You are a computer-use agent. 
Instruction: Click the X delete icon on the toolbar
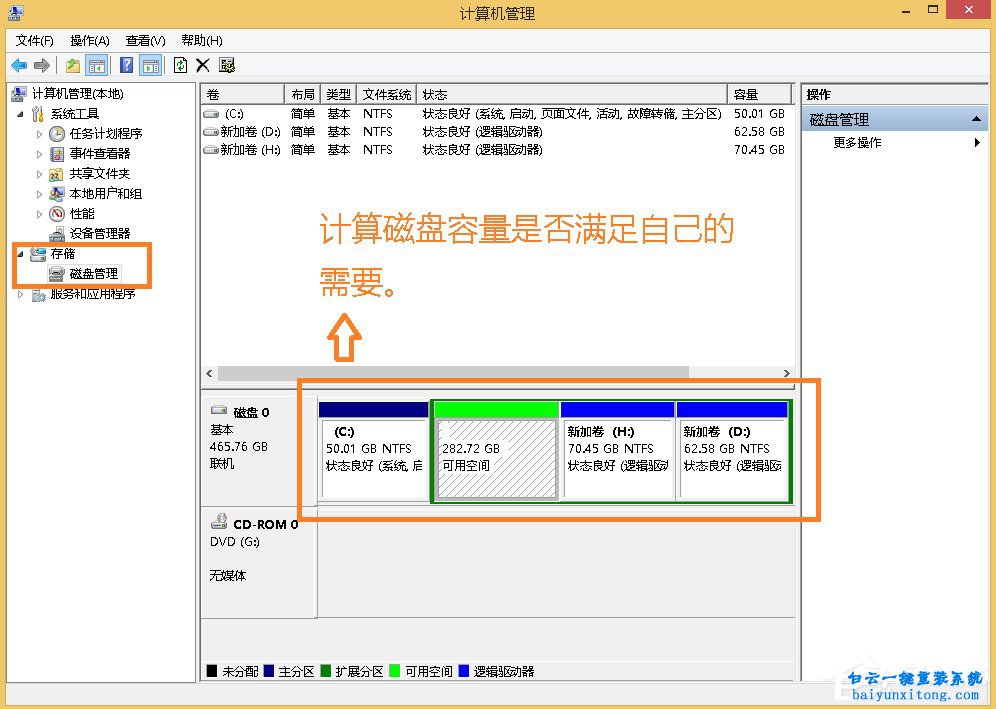click(x=203, y=65)
